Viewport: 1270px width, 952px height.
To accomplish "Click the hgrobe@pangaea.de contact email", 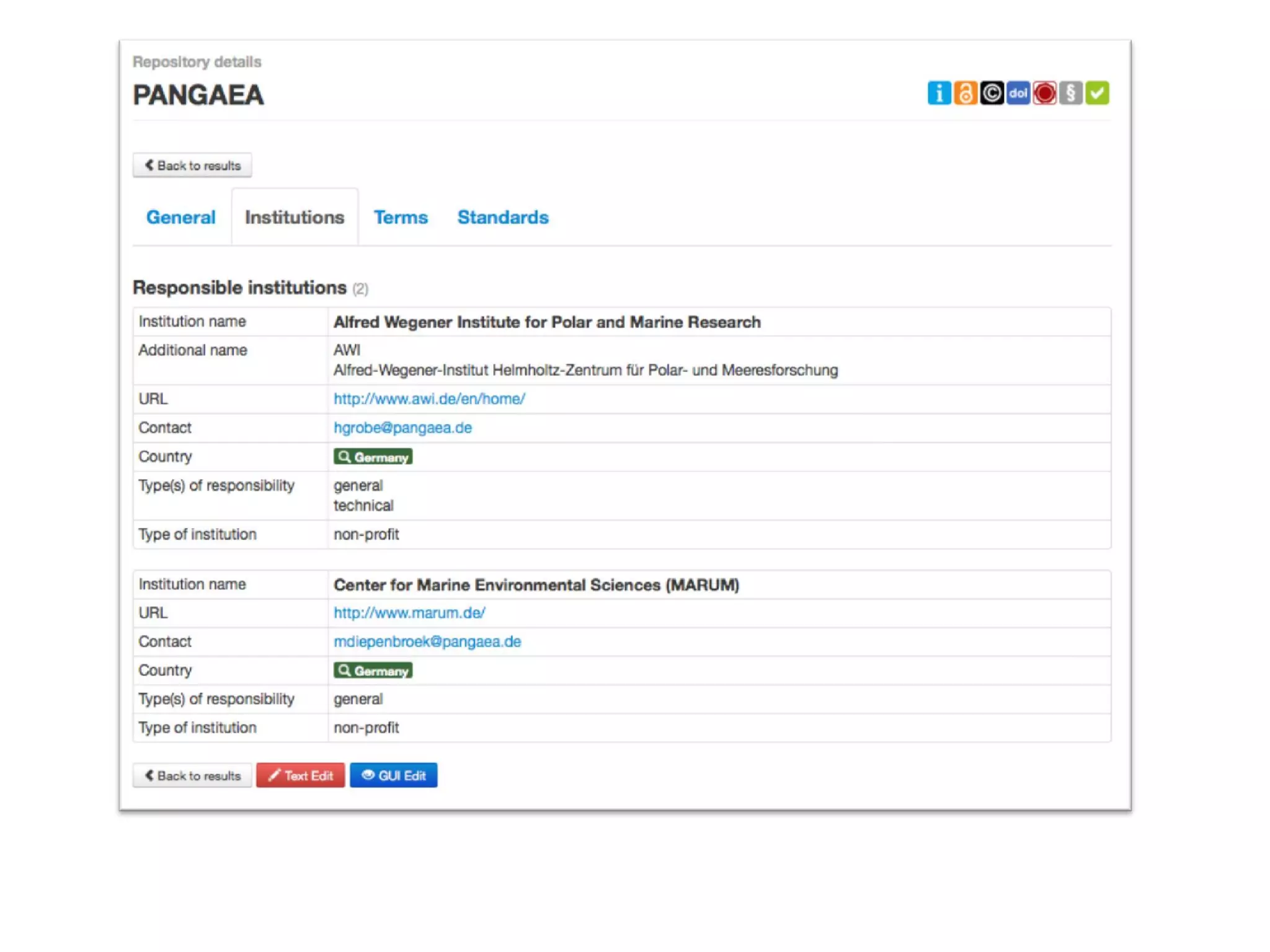I will tap(402, 428).
